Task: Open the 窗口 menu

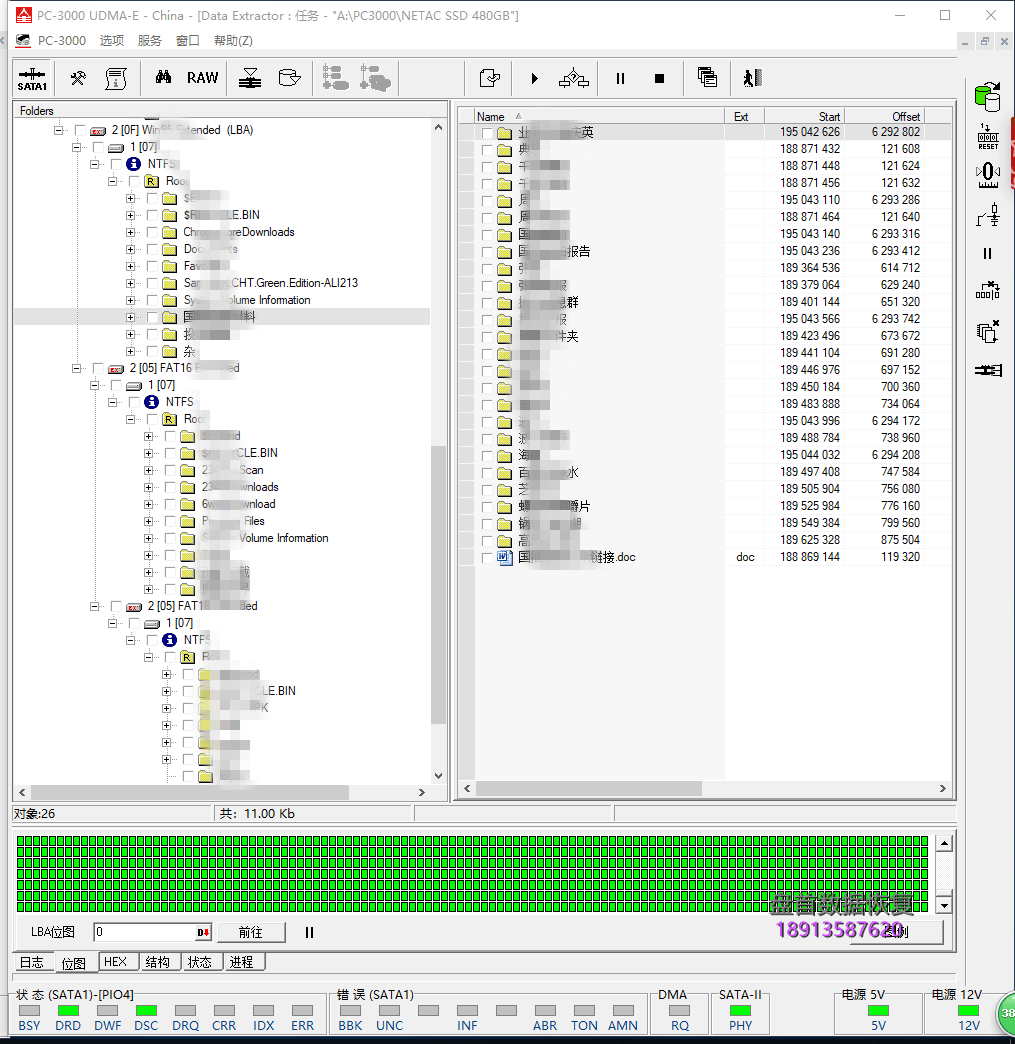Action: tap(188, 41)
